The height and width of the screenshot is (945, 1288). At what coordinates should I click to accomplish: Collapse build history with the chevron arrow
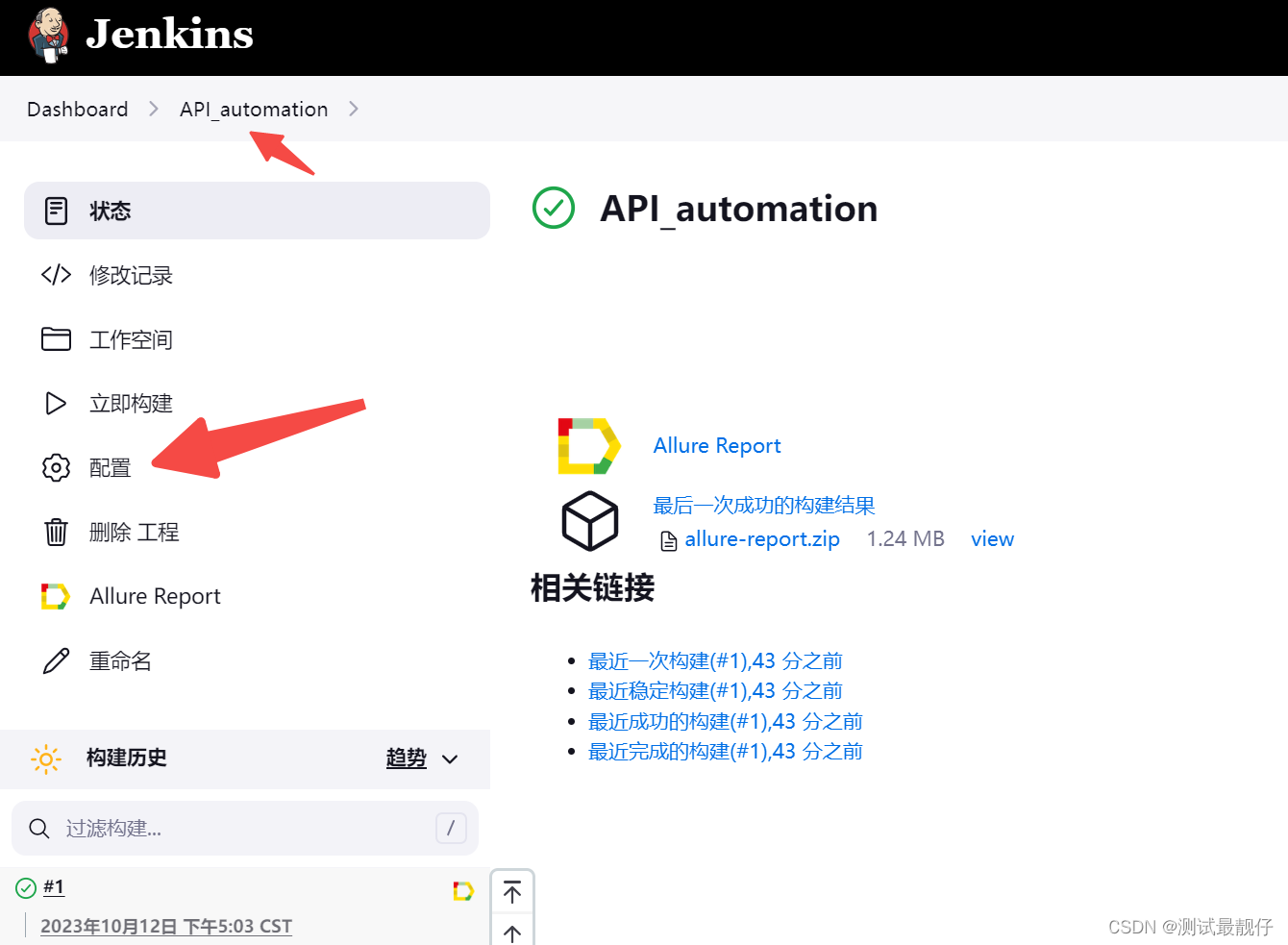tap(450, 759)
